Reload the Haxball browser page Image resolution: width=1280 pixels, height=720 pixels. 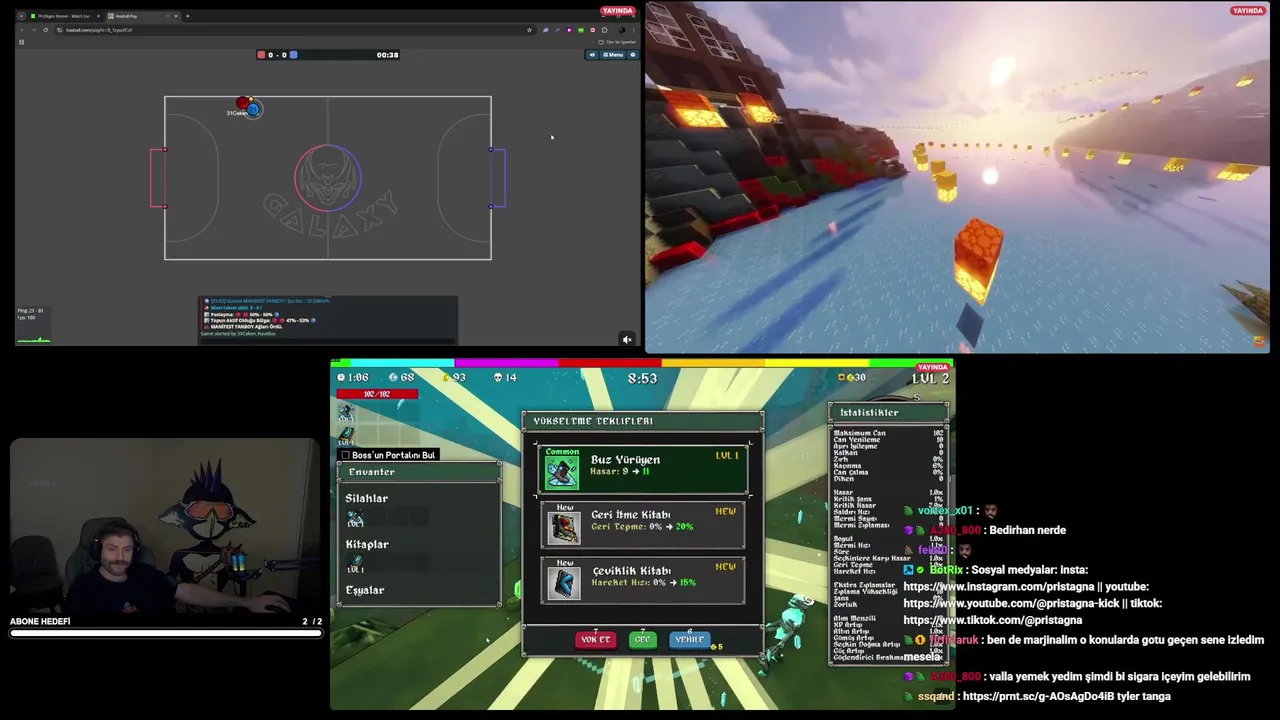pyautogui.click(x=45, y=30)
